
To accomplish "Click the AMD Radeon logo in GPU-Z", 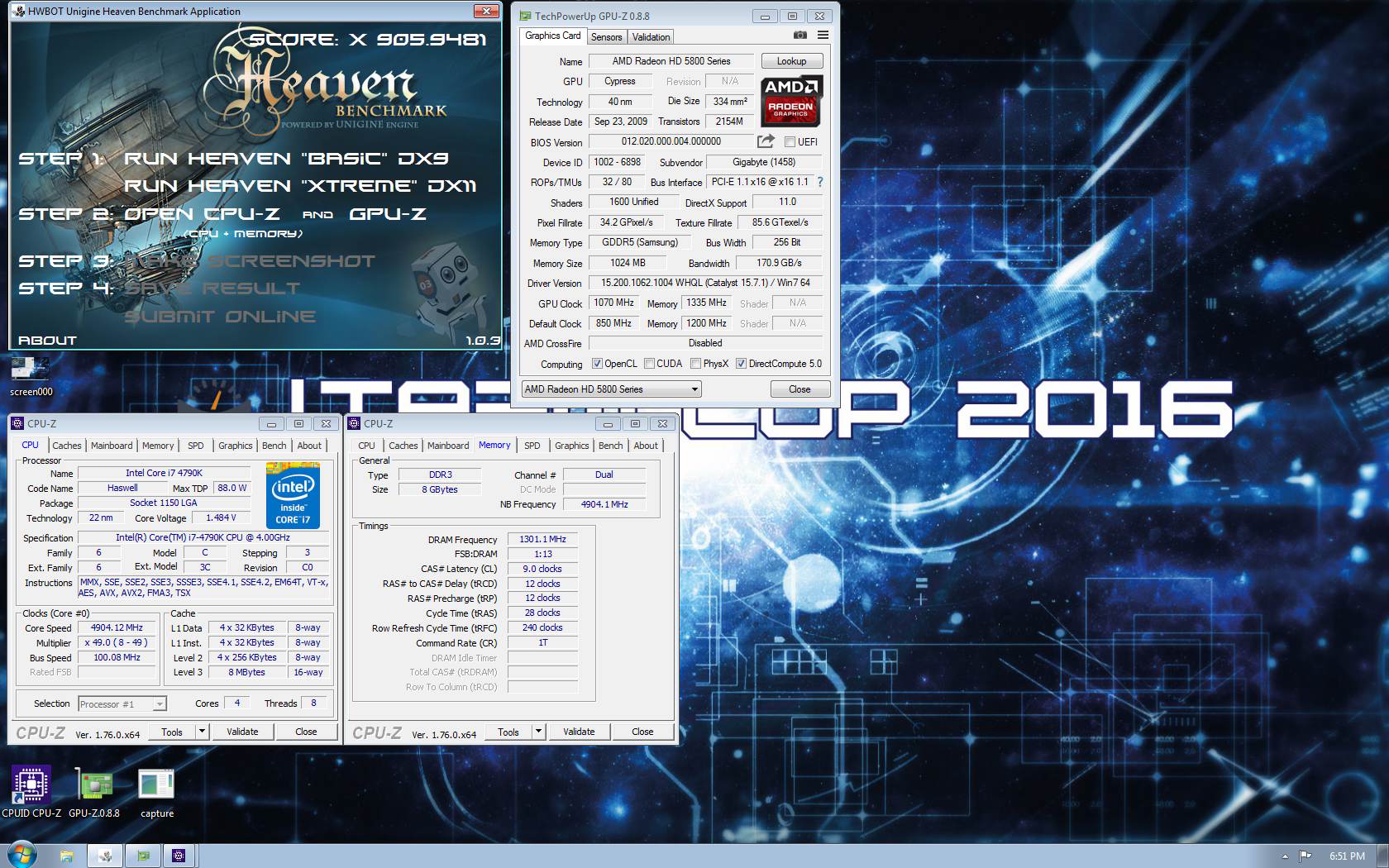I will click(x=790, y=101).
